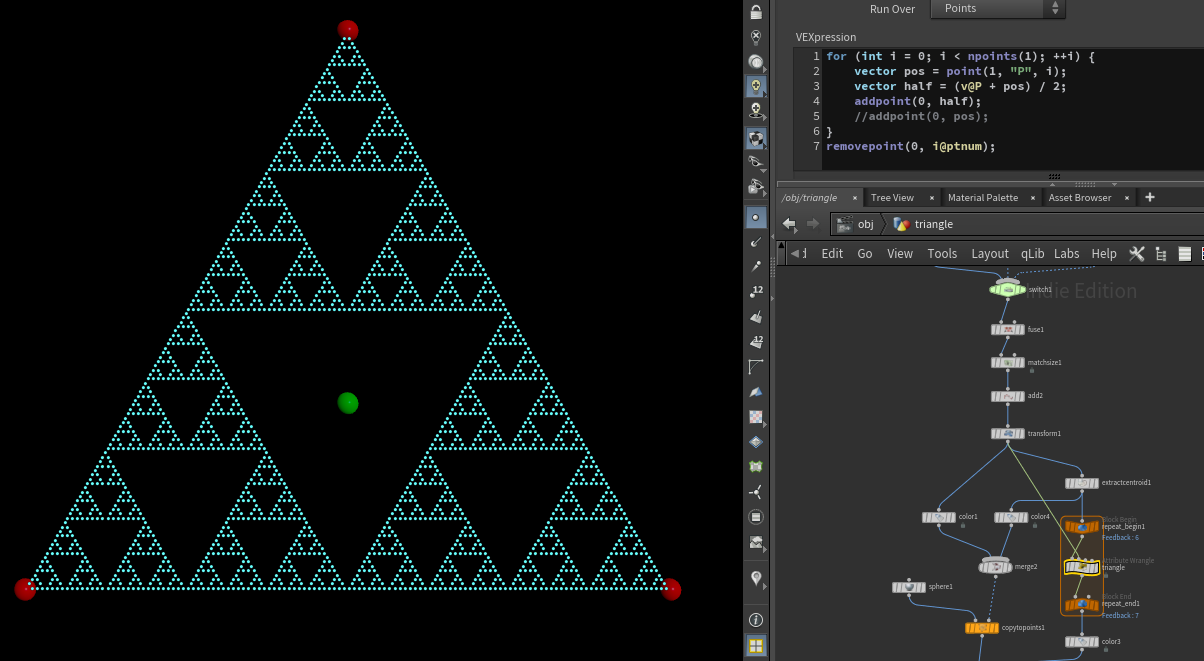Select the copytopoints1 node

click(x=981, y=628)
